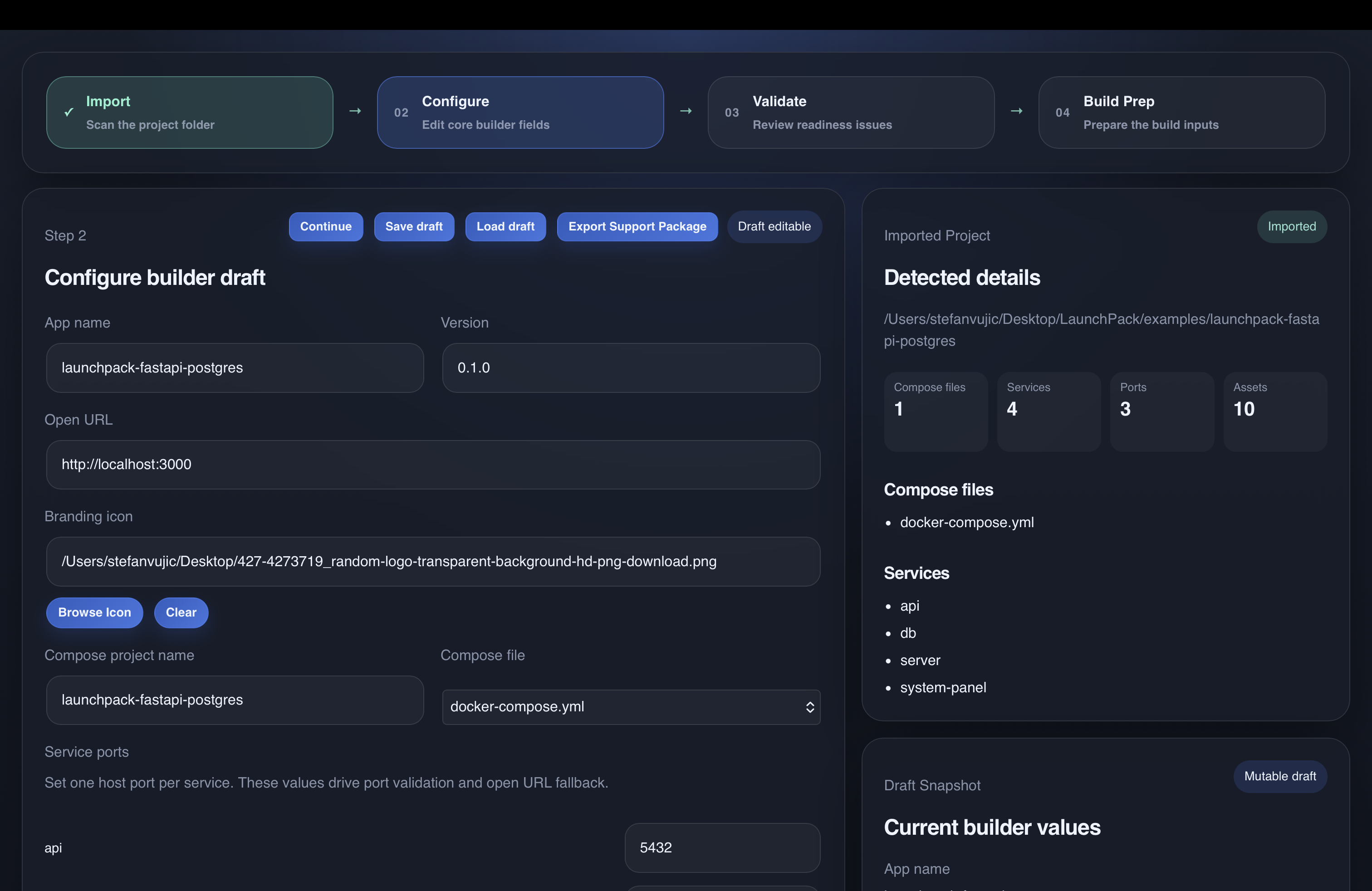1372x891 pixels.
Task: Click the server service entry
Action: pyautogui.click(x=920, y=661)
